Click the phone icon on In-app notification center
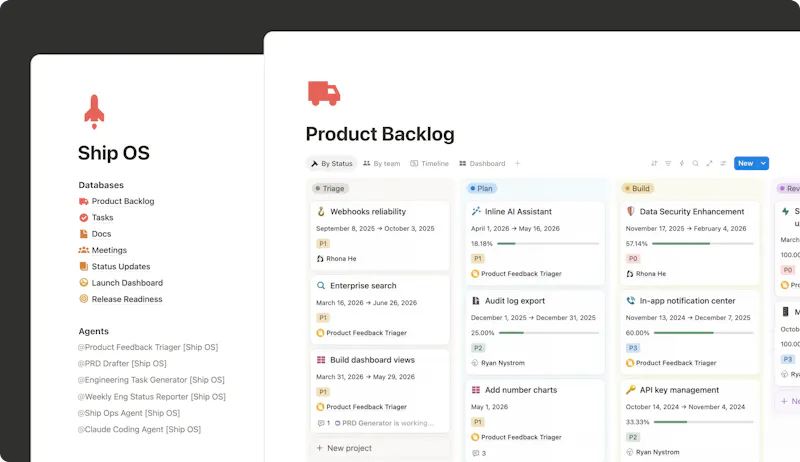The height and width of the screenshot is (462, 800). pyautogui.click(x=631, y=300)
